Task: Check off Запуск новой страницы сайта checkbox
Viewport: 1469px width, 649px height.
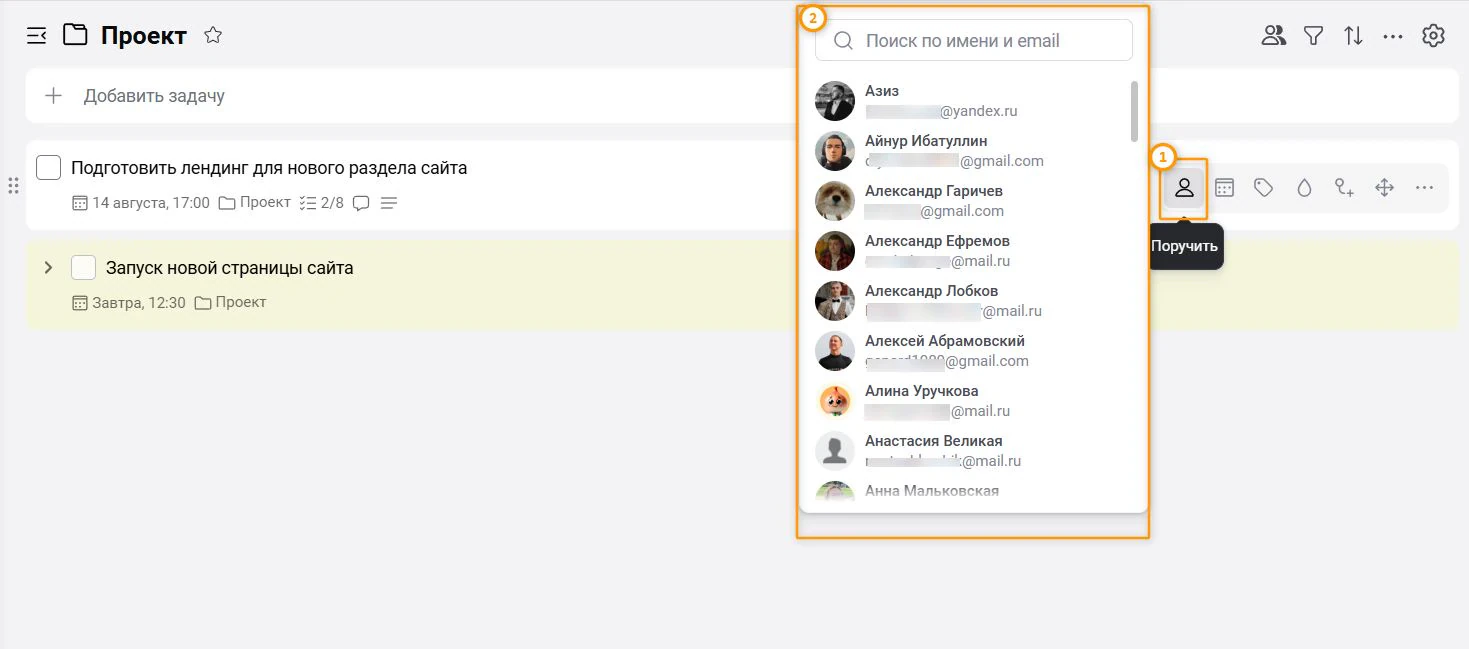Action: point(84,268)
